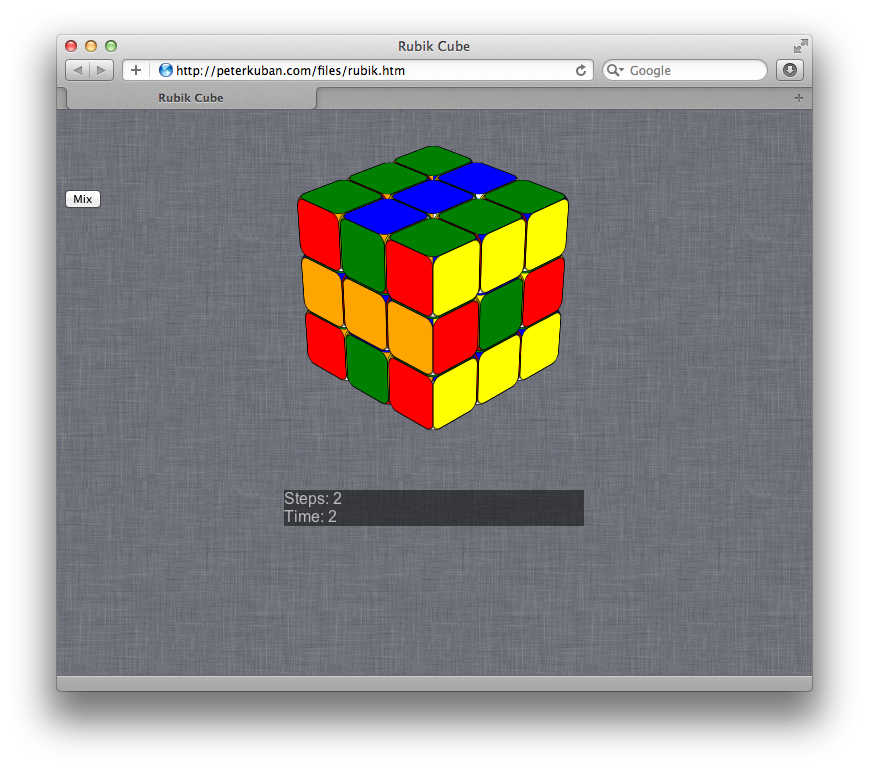This screenshot has height=770, width=869.
Task: Click the Mix button
Action: pyautogui.click(x=83, y=199)
